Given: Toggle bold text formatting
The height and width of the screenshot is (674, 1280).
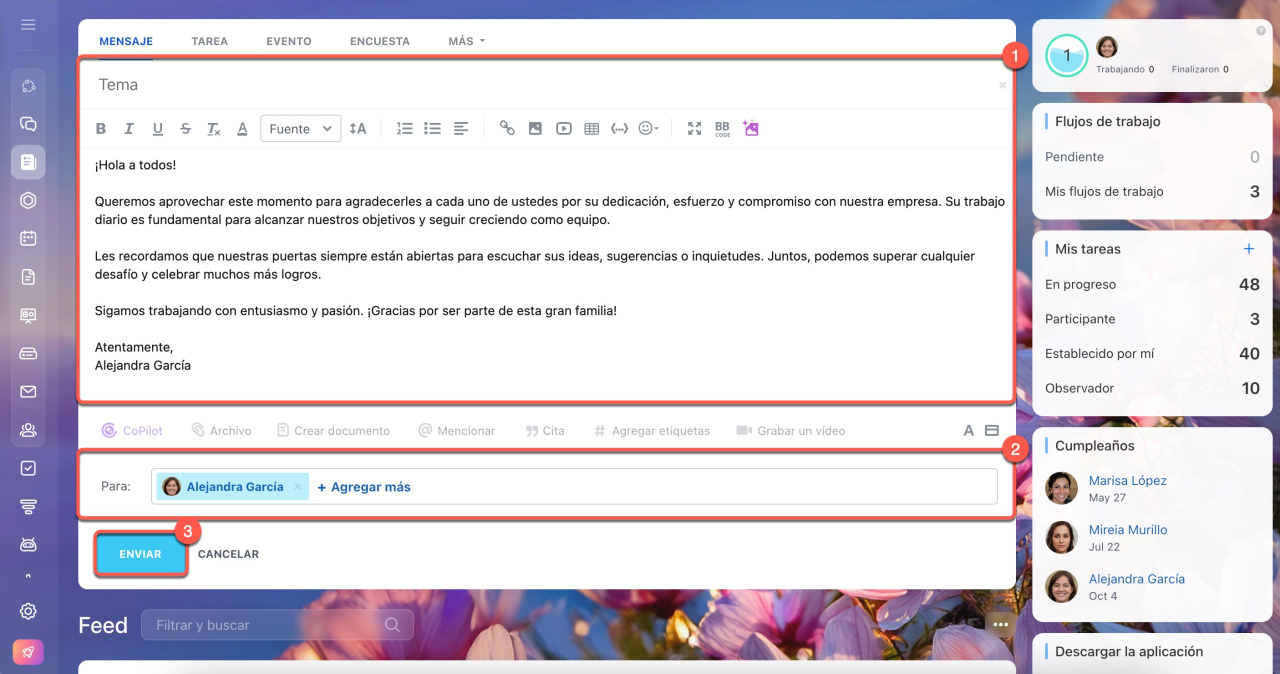Looking at the screenshot, I should pyautogui.click(x=101, y=129).
